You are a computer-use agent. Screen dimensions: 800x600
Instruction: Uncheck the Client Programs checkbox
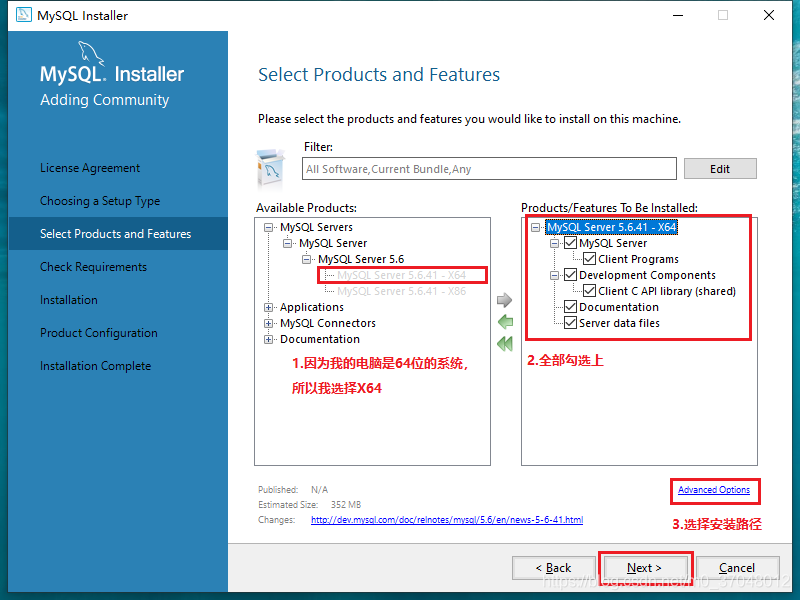tap(589, 259)
